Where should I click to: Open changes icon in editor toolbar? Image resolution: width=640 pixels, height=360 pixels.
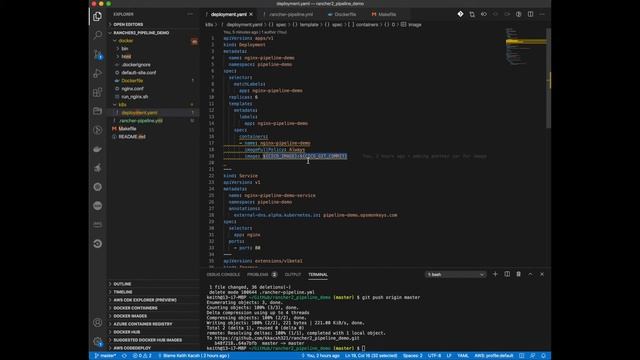[x=472, y=14]
